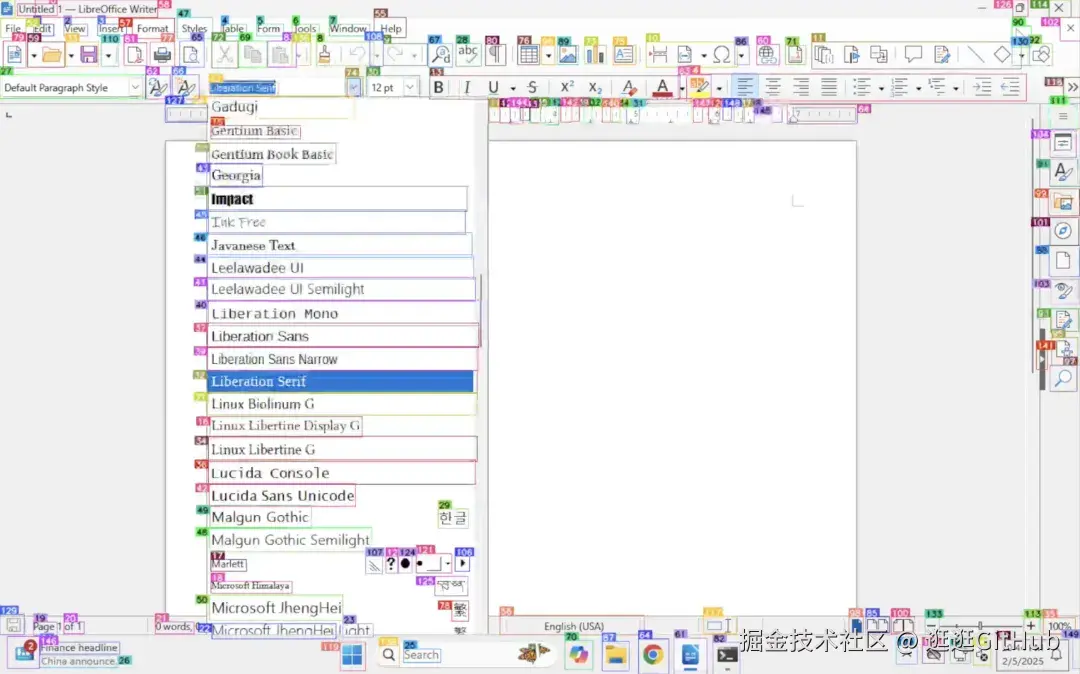1080x674 pixels.
Task: Apply the red Font Color swatch
Action: (x=662, y=87)
